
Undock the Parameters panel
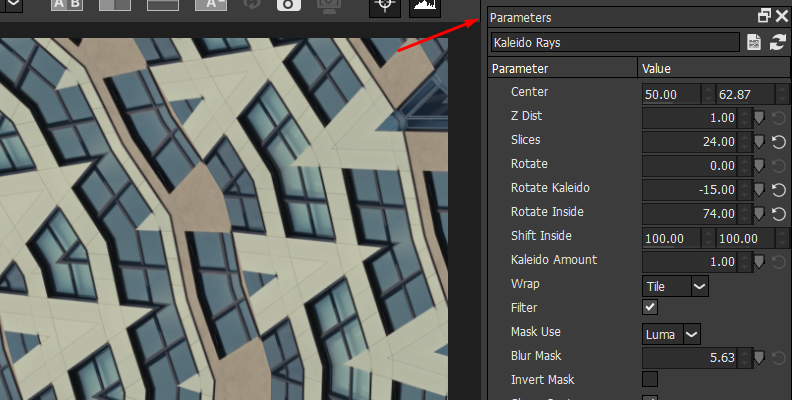(764, 17)
